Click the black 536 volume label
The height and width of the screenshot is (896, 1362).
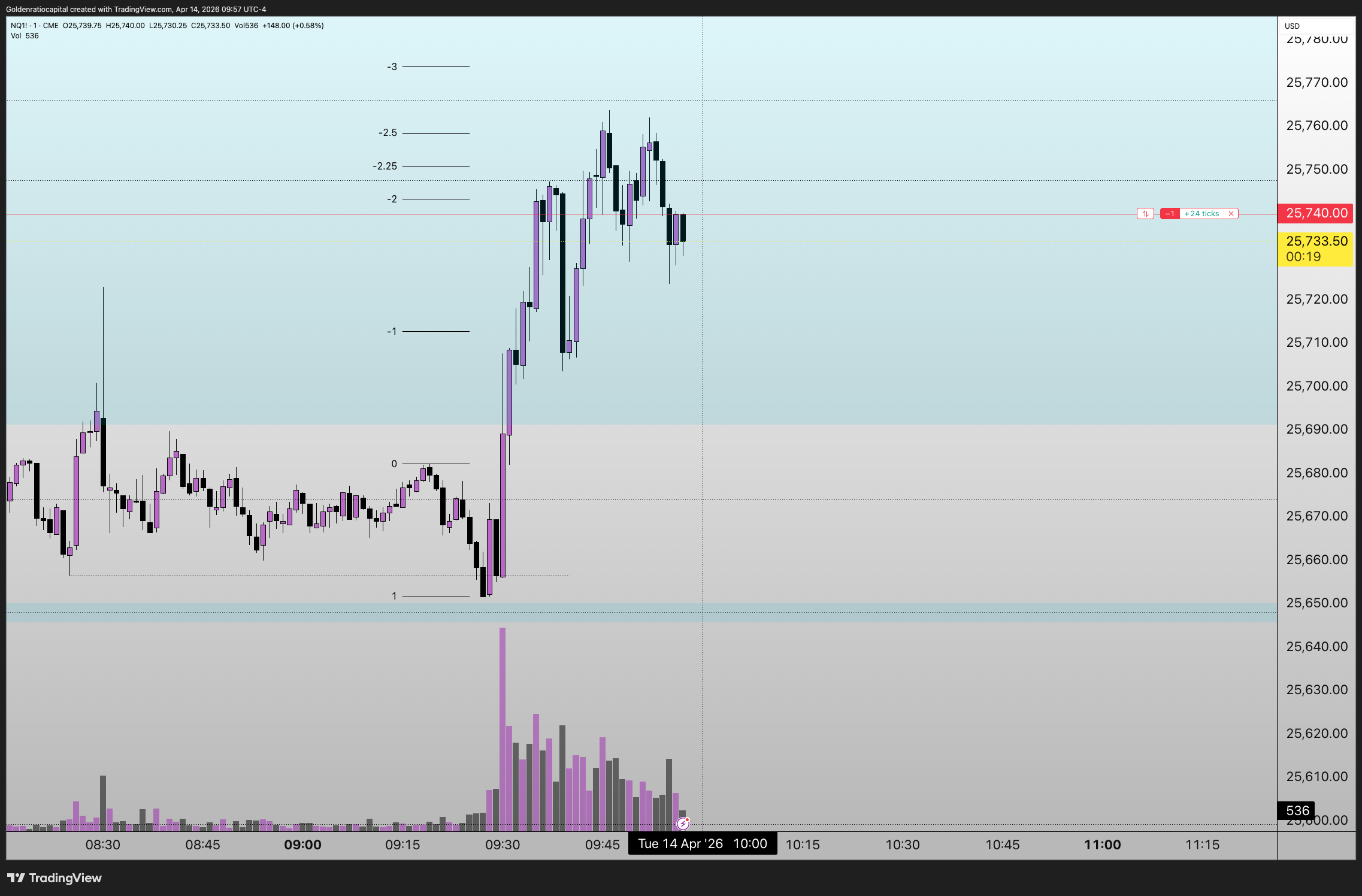[1297, 810]
